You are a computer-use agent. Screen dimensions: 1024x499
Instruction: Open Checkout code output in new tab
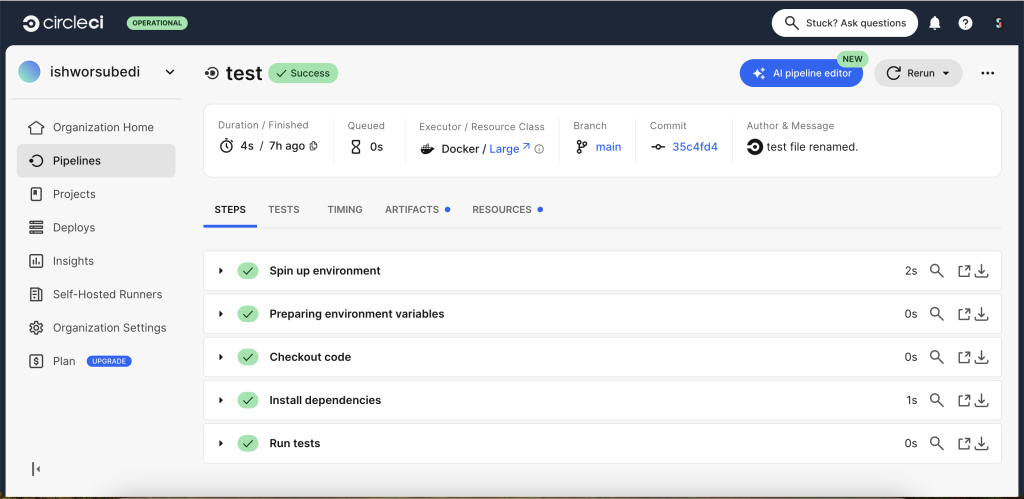pyautogui.click(x=964, y=357)
